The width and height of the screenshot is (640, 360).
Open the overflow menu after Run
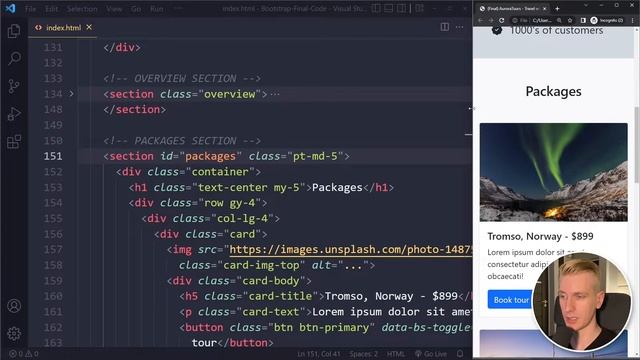click(178, 9)
